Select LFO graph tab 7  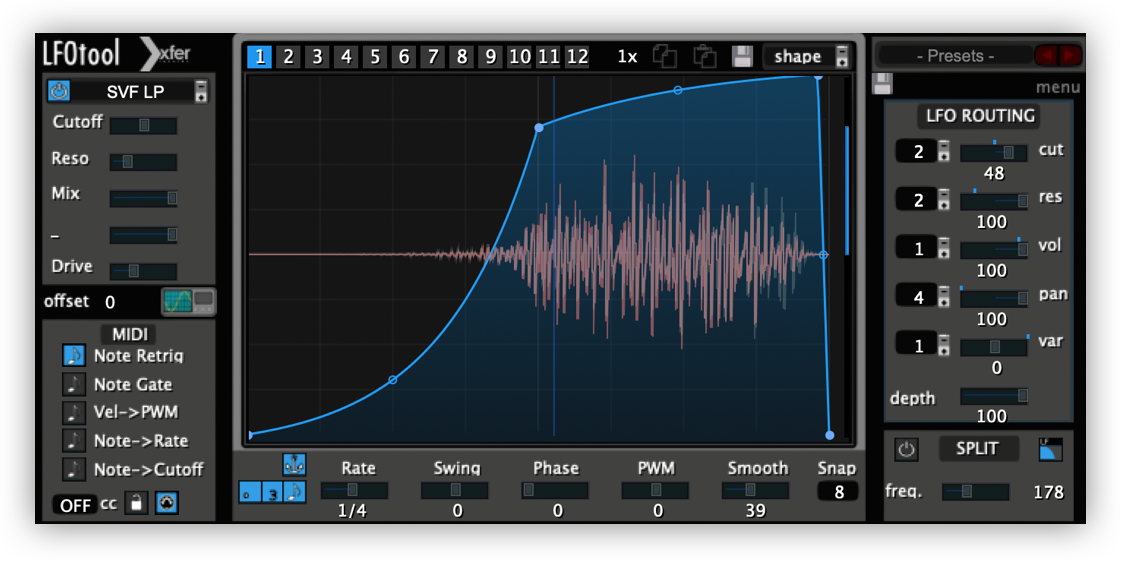433,56
